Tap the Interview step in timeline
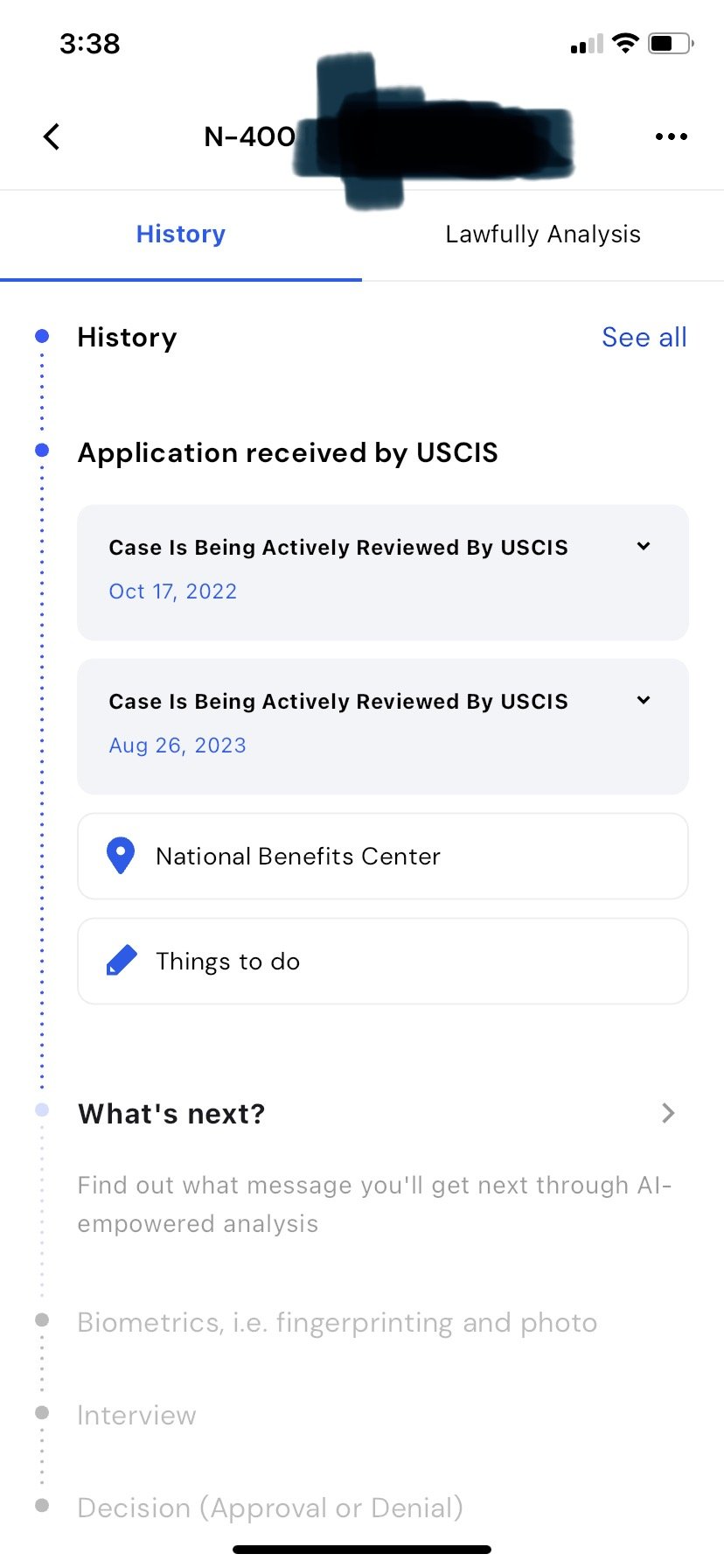This screenshot has width=724, height=1568. [136, 1415]
